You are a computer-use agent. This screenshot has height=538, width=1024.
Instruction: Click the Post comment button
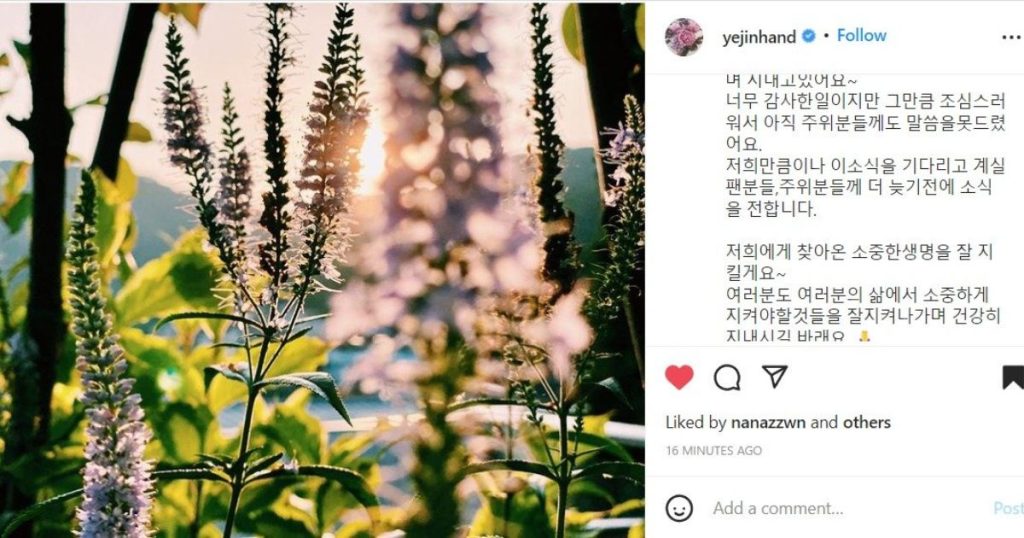point(1008,508)
